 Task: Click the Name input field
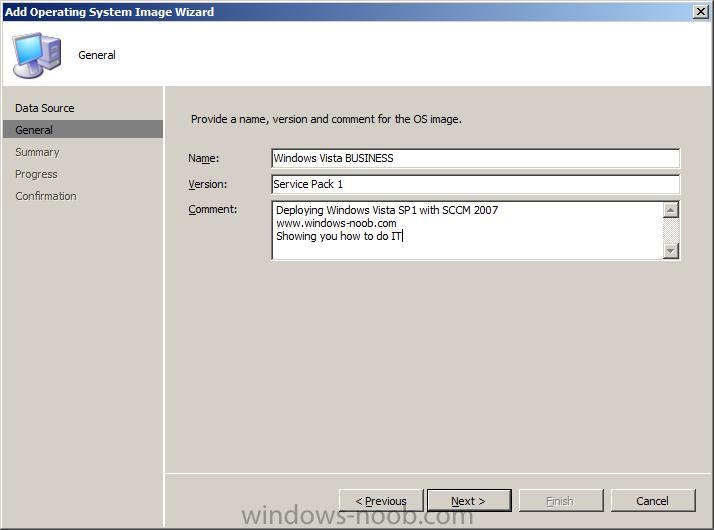click(475, 158)
